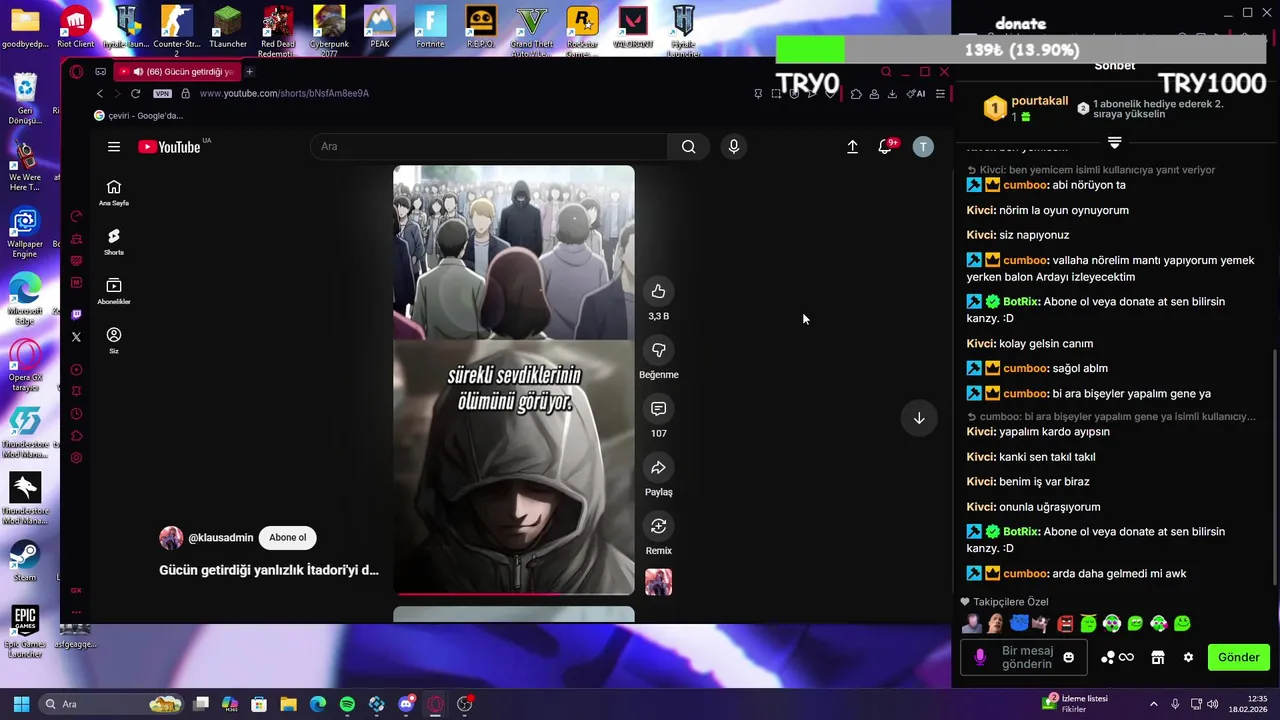Click the YouTube logo
This screenshot has width=1280, height=720.
tap(169, 147)
